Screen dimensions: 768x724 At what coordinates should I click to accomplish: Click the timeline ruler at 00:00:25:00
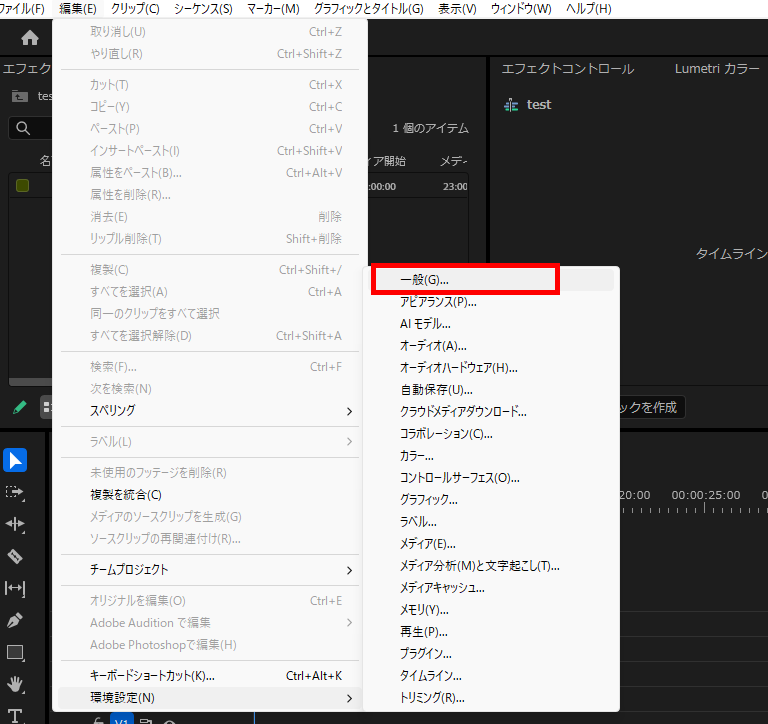click(x=705, y=496)
